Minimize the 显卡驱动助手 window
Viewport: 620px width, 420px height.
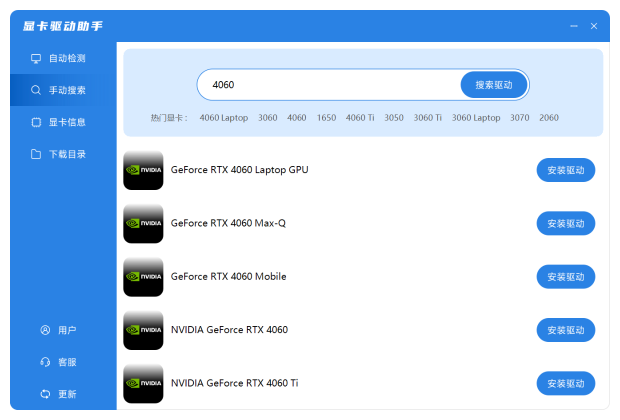coord(573,26)
